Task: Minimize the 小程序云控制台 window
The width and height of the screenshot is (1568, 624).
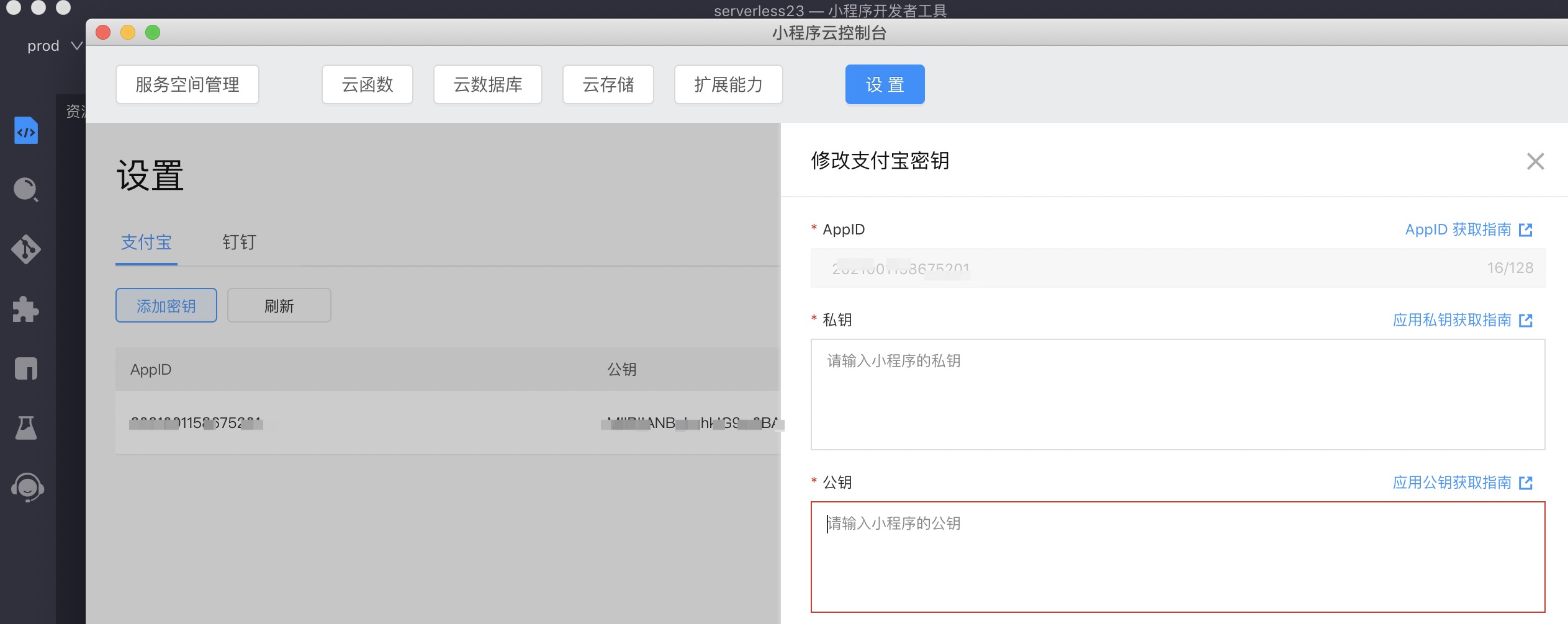Action: tap(128, 32)
